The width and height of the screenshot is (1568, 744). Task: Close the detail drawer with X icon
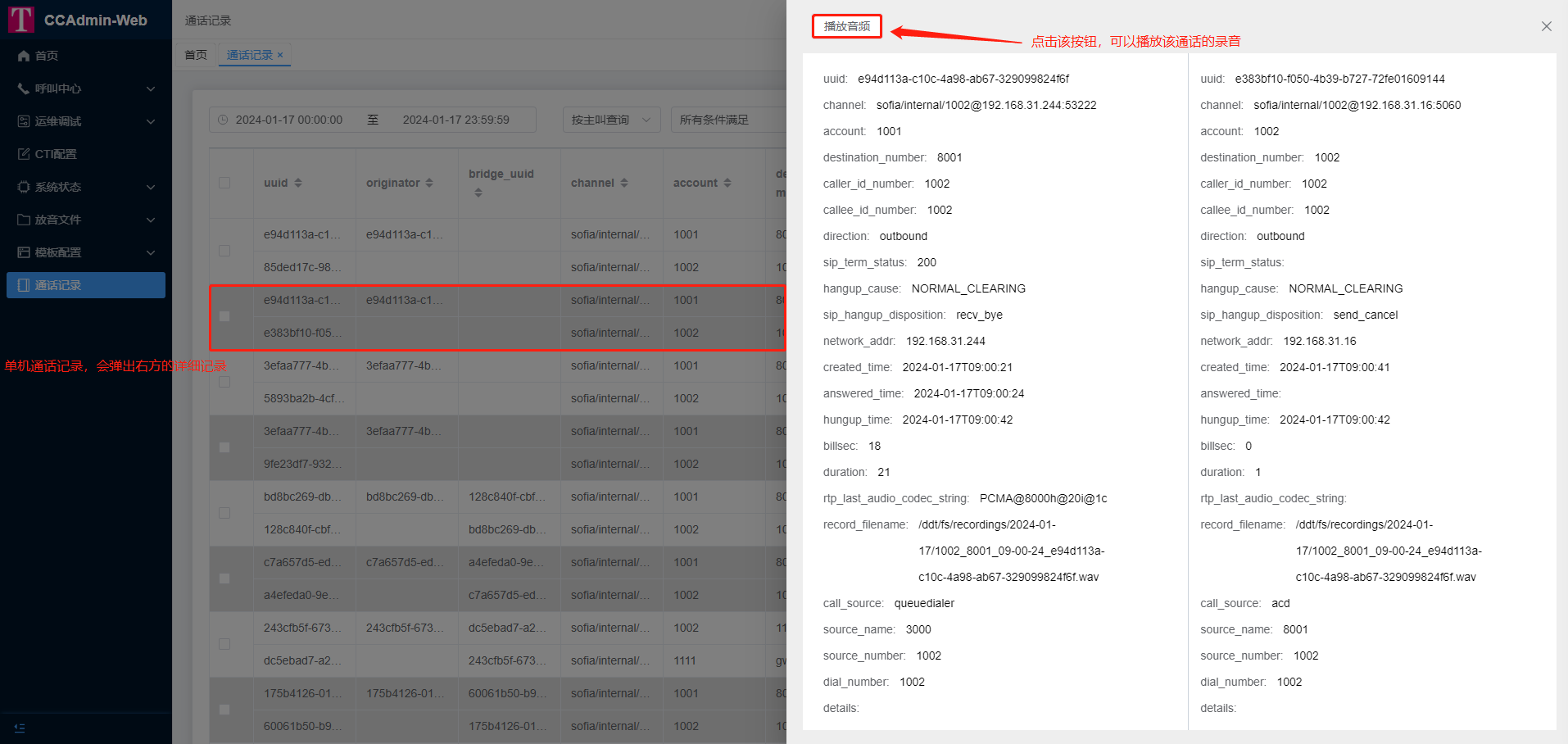coord(1546,26)
